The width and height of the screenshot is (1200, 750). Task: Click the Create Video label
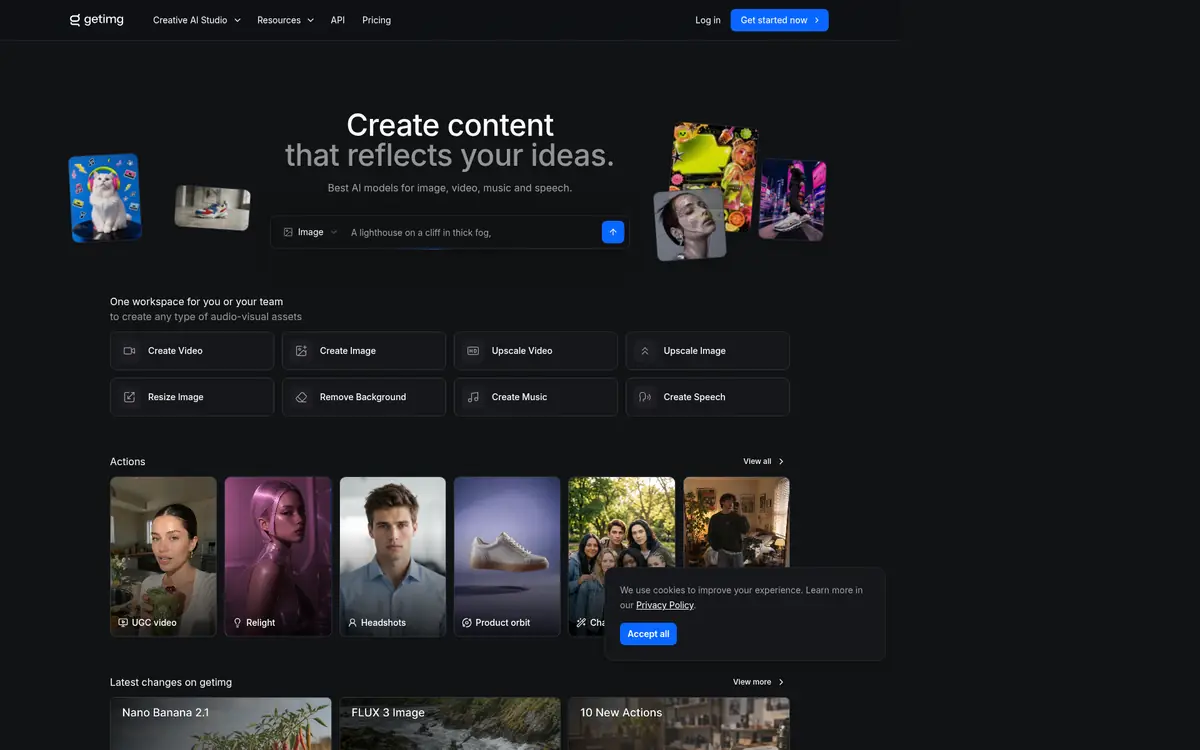tap(175, 351)
